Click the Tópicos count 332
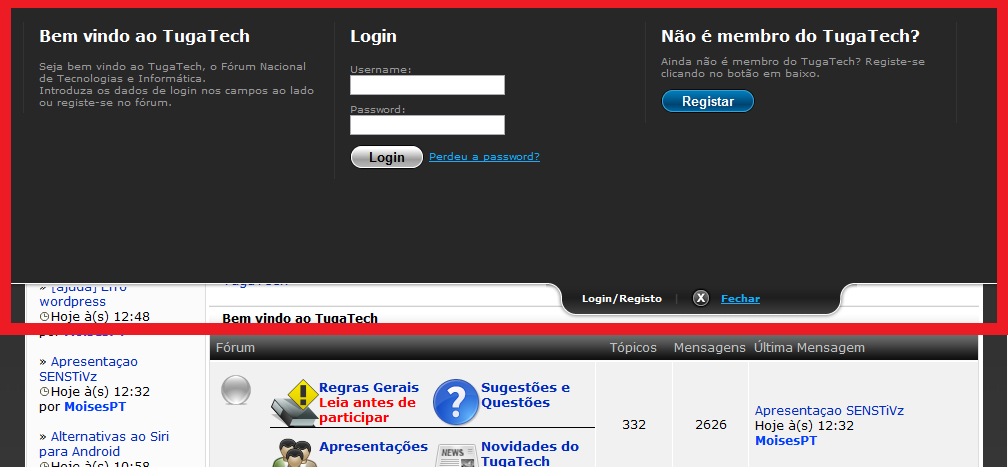1008x467 pixels. pyautogui.click(x=634, y=425)
